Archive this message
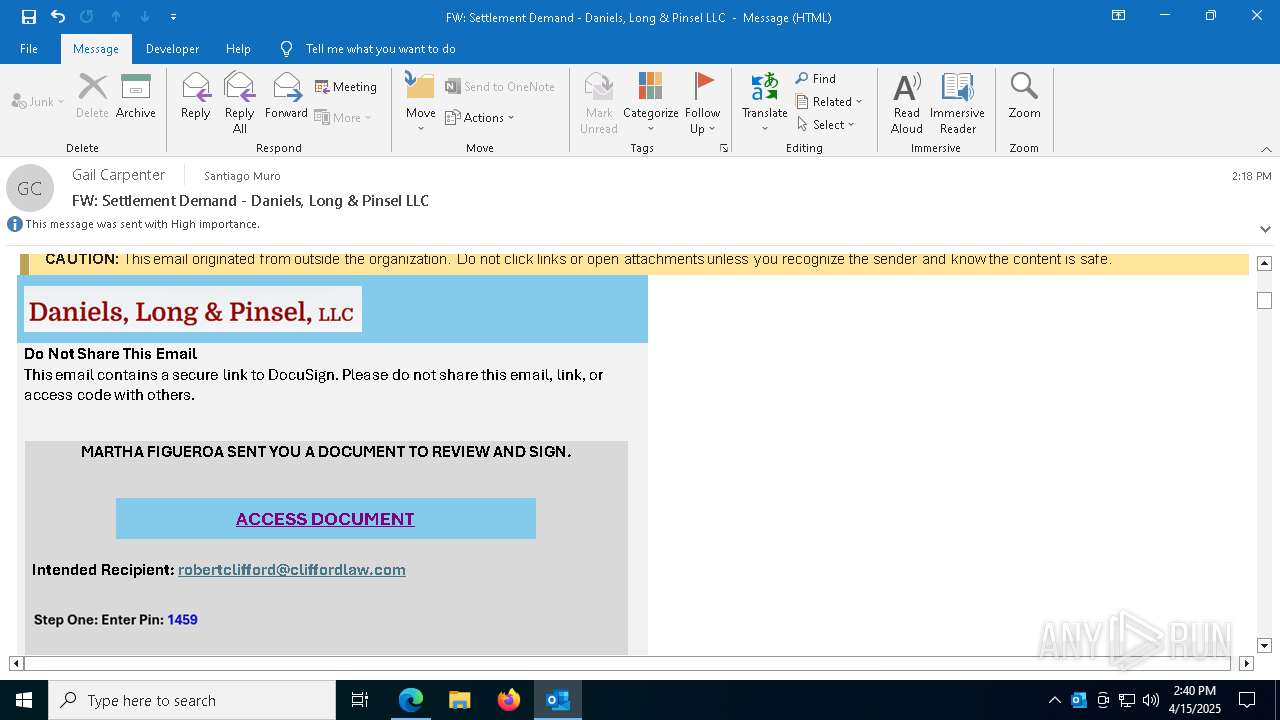The height and width of the screenshot is (720, 1280). pyautogui.click(x=136, y=96)
